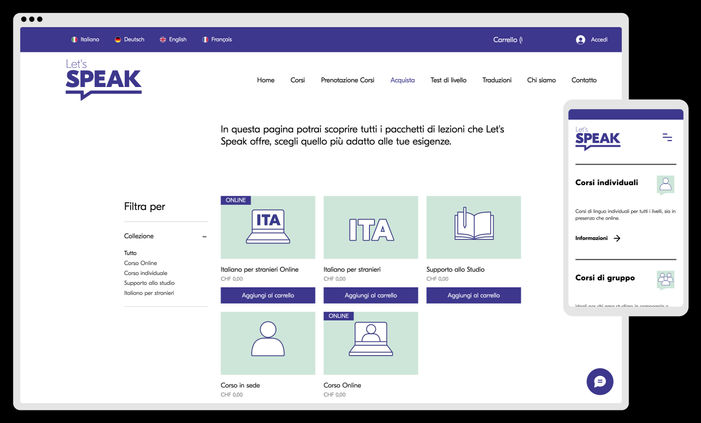Image resolution: width=701 pixels, height=423 pixels.
Task: Open the Corsi menu item
Action: coord(297,80)
